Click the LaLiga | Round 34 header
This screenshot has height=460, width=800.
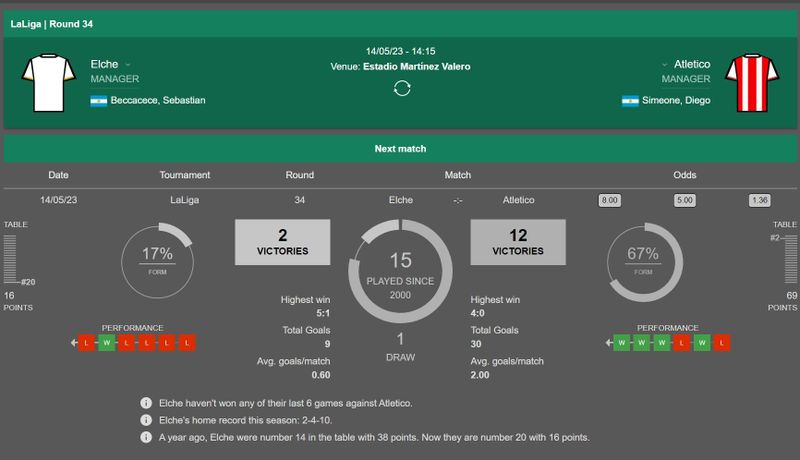[x=400, y=24]
